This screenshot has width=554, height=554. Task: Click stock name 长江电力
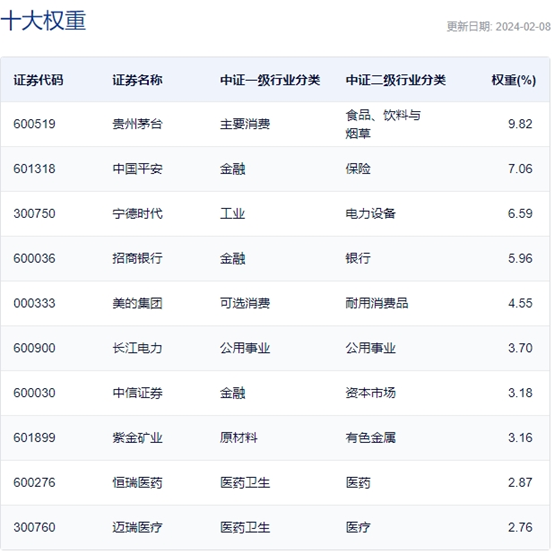pyautogui.click(x=137, y=348)
